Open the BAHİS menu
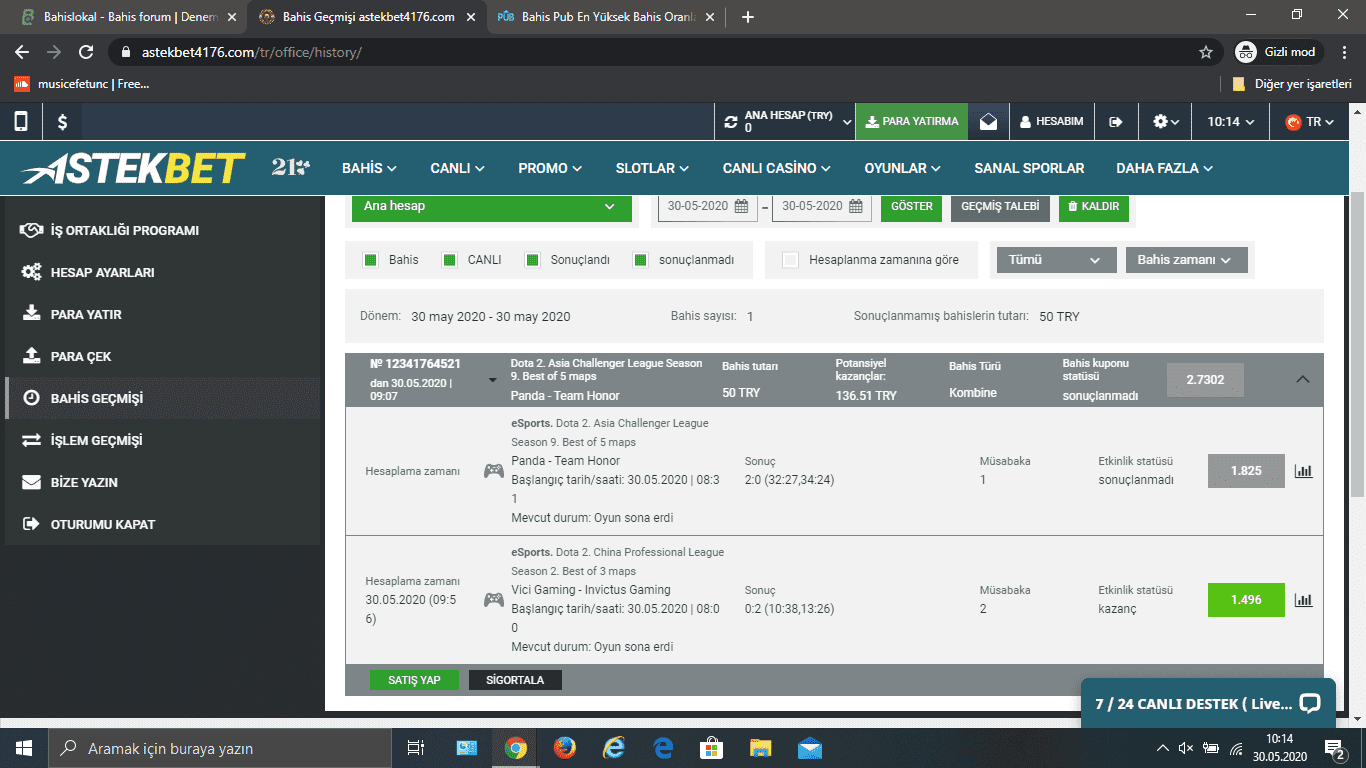This screenshot has width=1366, height=768. coord(369,168)
